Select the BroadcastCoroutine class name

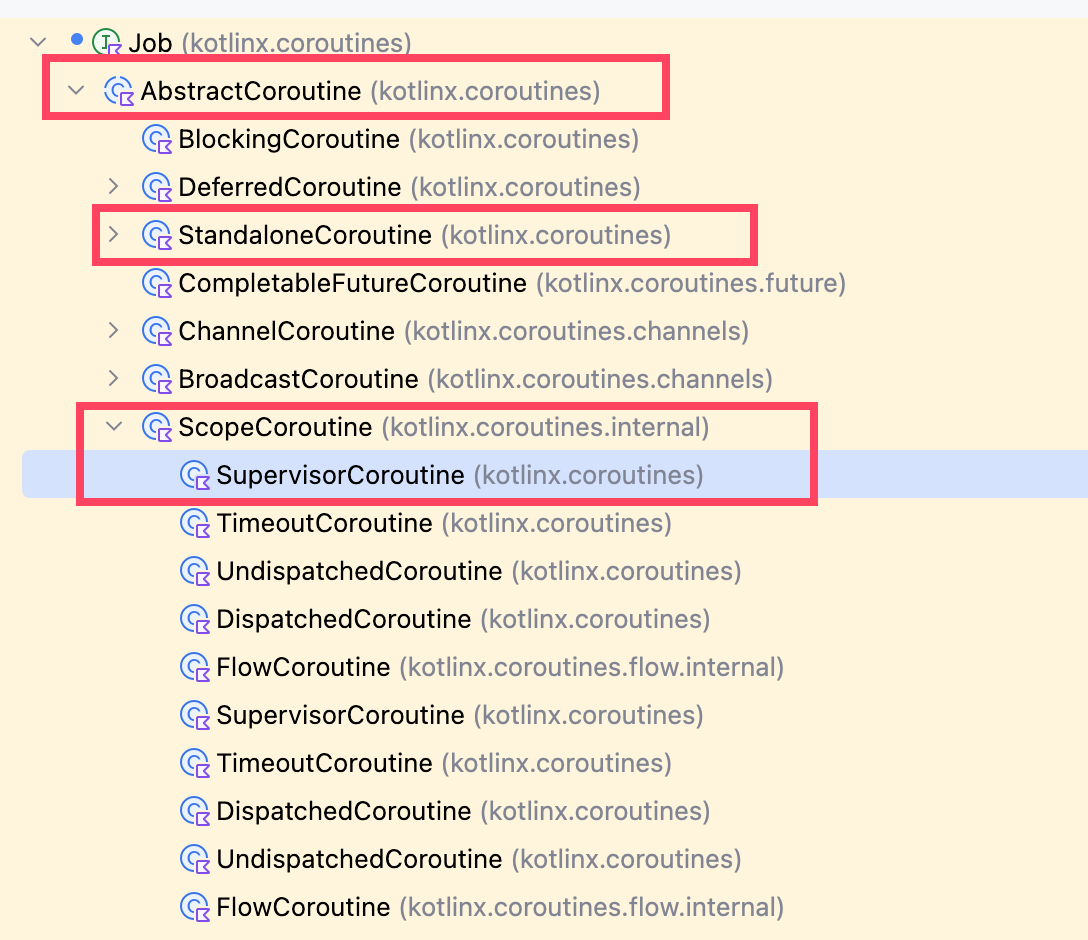pos(298,380)
